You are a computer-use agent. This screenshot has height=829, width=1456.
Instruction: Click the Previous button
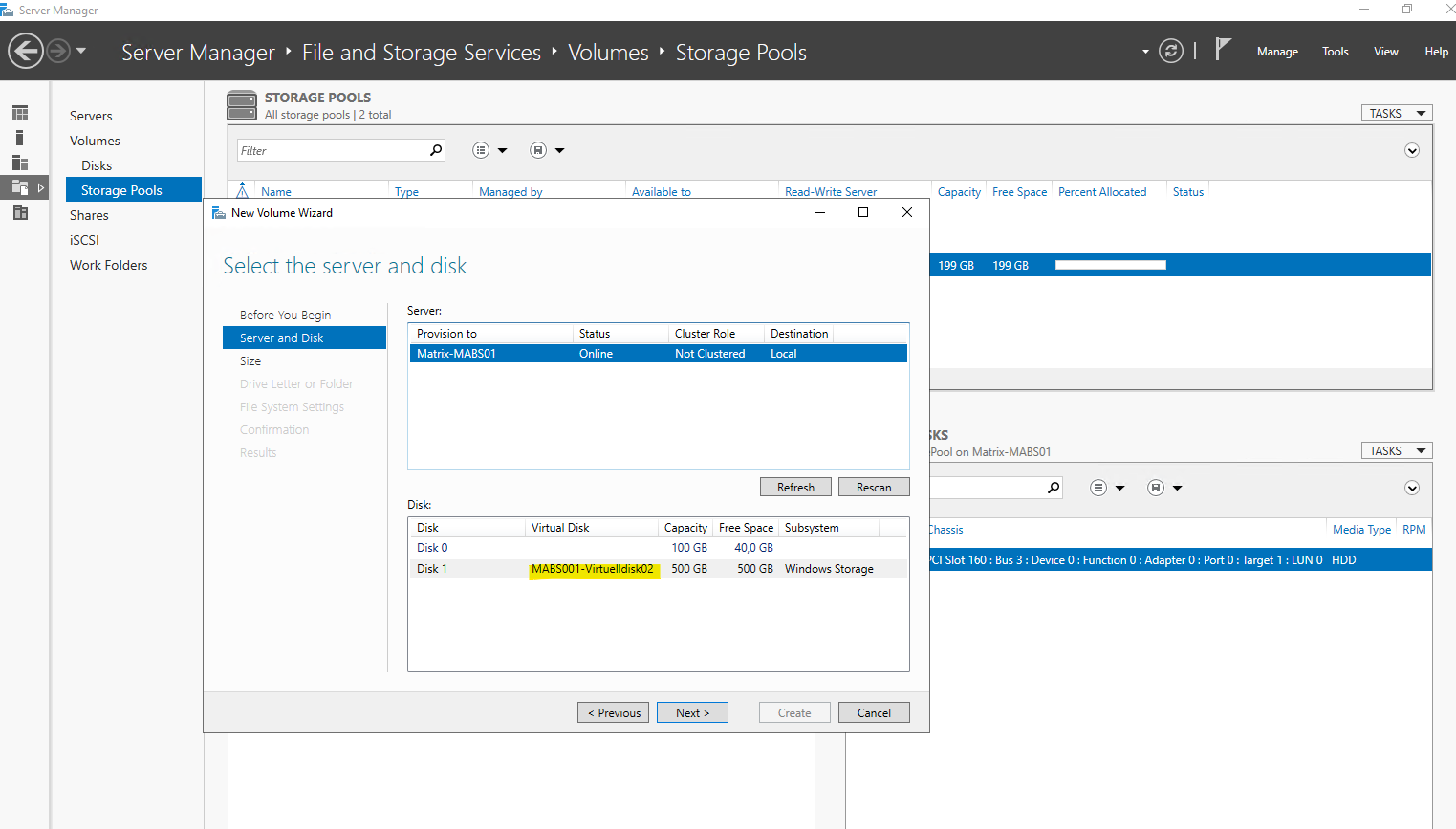613,712
